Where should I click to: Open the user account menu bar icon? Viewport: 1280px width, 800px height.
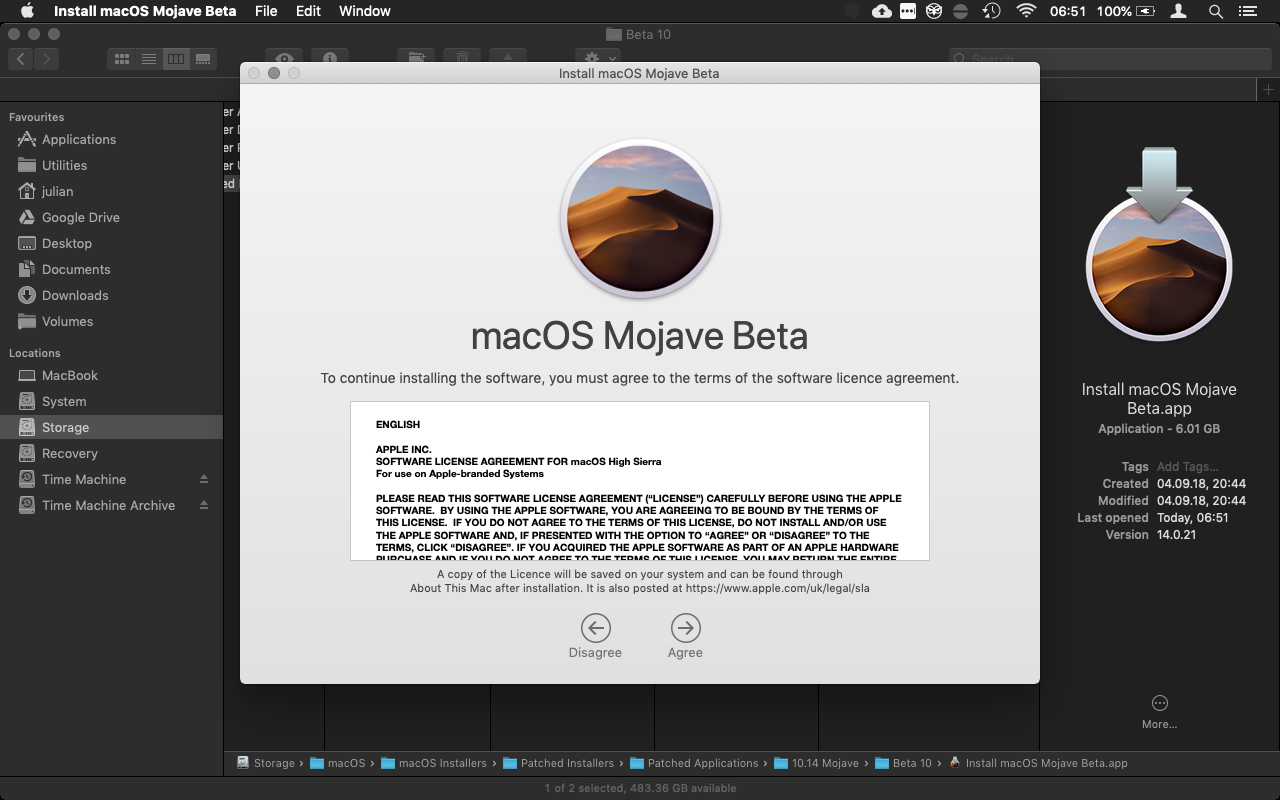tap(1179, 11)
